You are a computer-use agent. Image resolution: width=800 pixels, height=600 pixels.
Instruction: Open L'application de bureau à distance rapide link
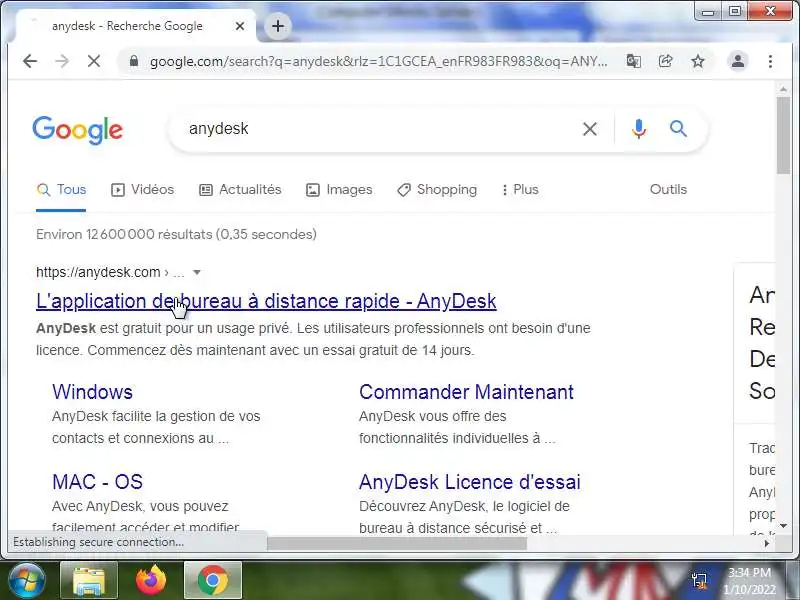point(266,301)
